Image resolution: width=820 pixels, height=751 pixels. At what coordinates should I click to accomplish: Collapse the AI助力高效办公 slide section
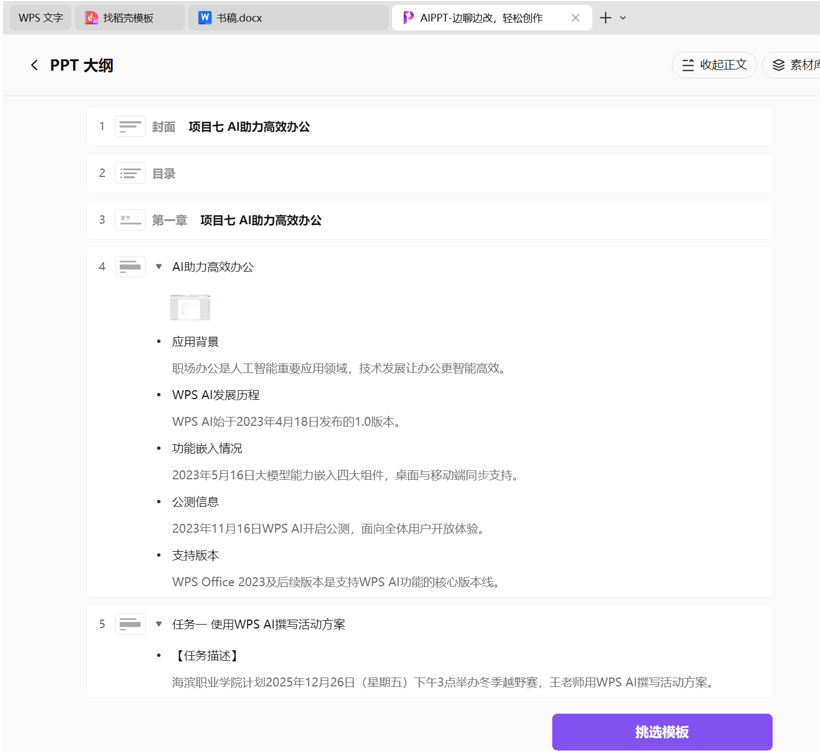(x=159, y=267)
